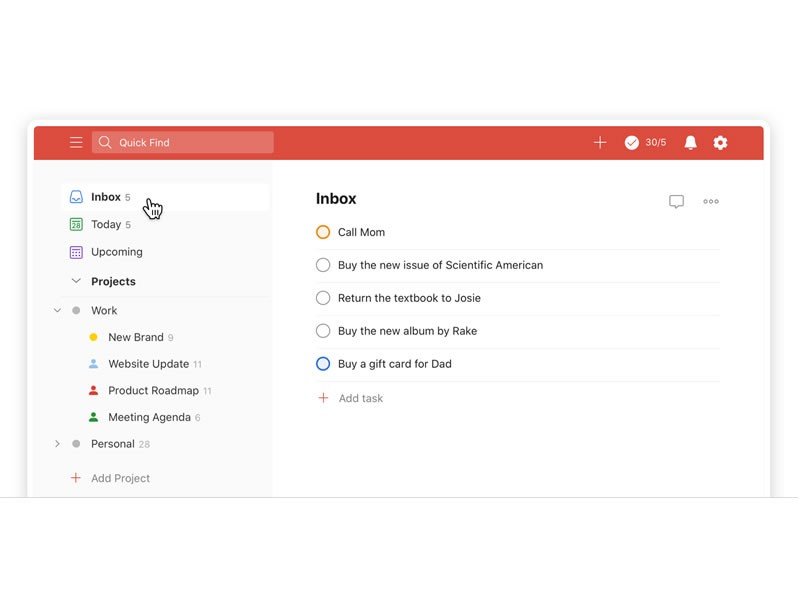Screen dimensions: 800x600
Task: Click the Today calendar icon
Action: click(77, 224)
